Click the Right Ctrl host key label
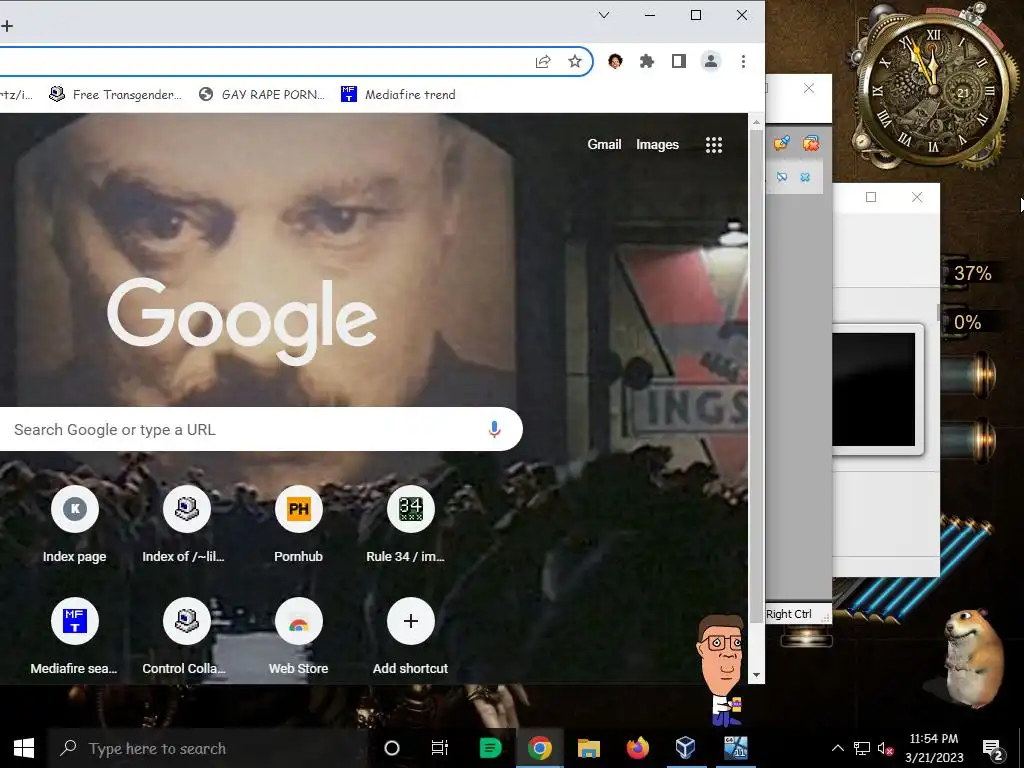The height and width of the screenshot is (768, 1024). click(789, 614)
